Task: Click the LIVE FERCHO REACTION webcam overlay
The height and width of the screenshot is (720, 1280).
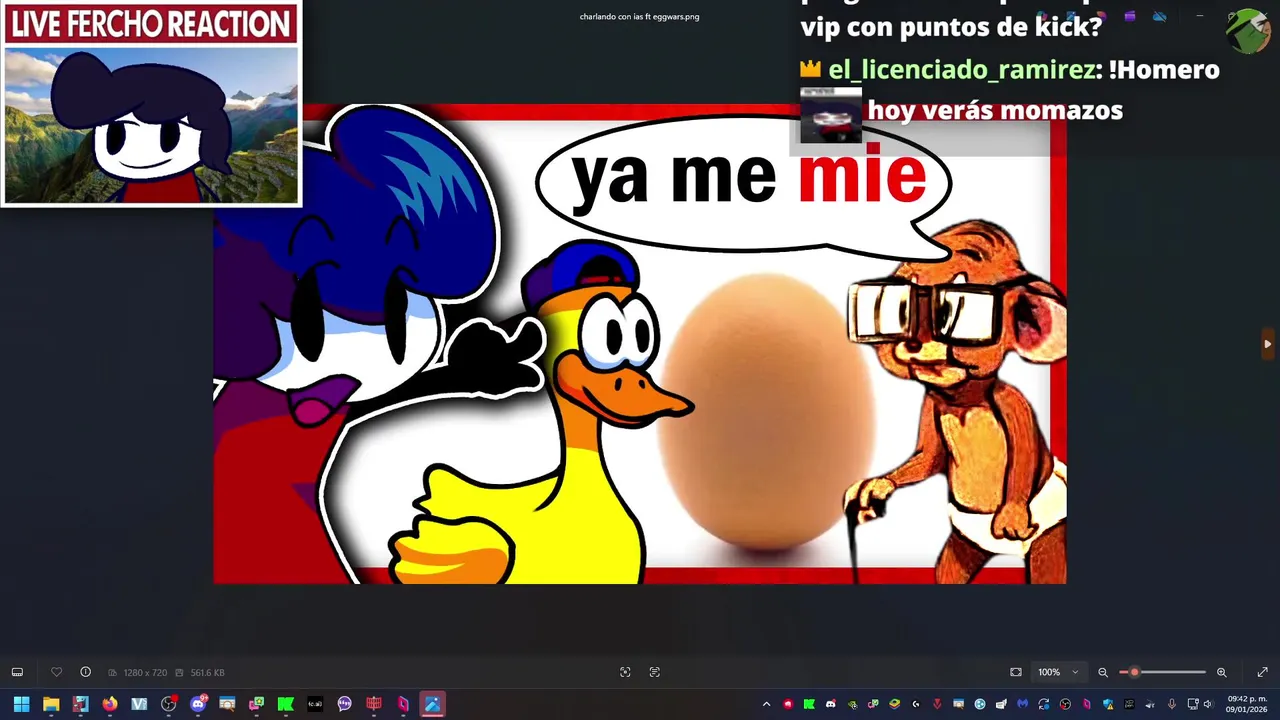Action: pyautogui.click(x=151, y=104)
